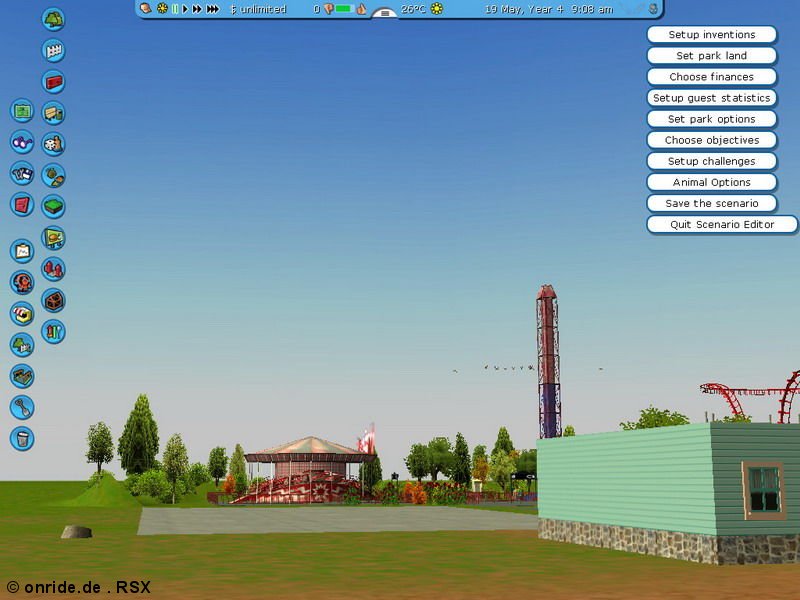
Task: Open the burger billboard signs icon
Action: [53, 238]
